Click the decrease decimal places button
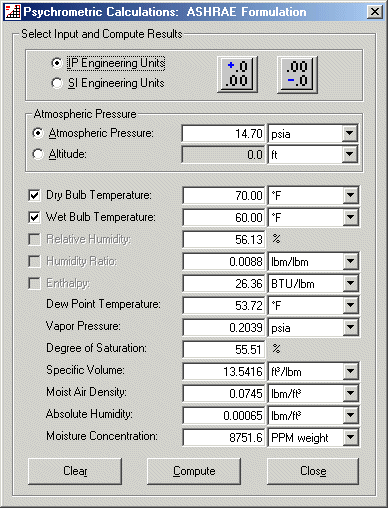This screenshot has width=388, height=508. click(x=297, y=74)
